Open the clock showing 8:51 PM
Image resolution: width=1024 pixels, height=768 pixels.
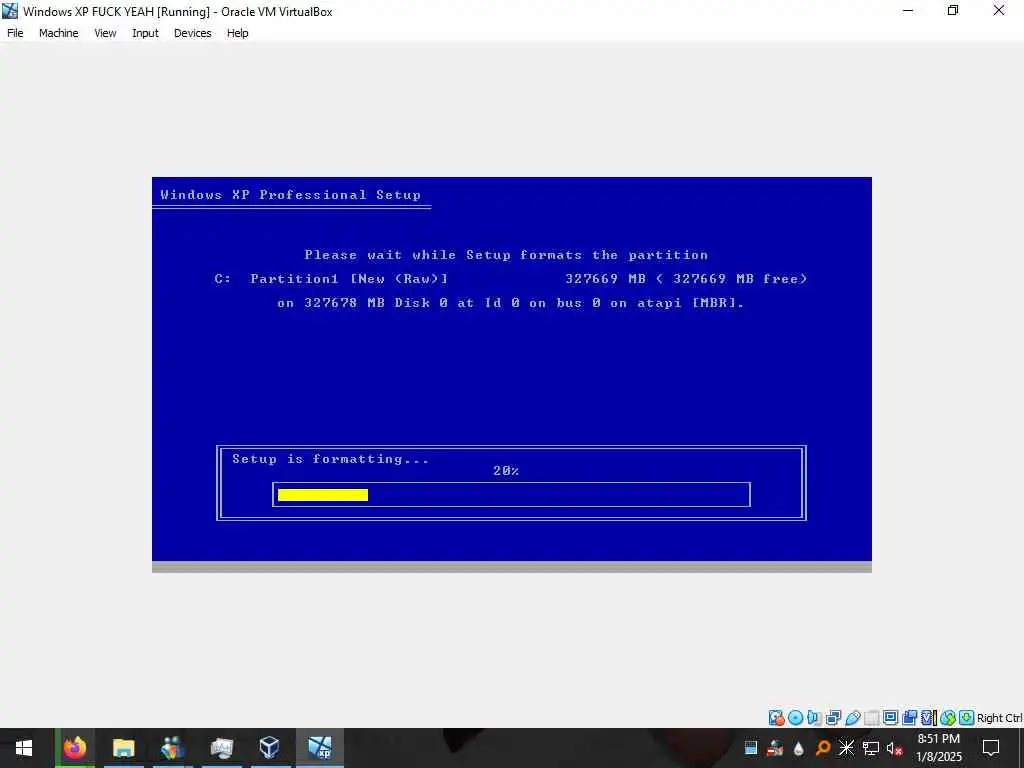[x=938, y=748]
